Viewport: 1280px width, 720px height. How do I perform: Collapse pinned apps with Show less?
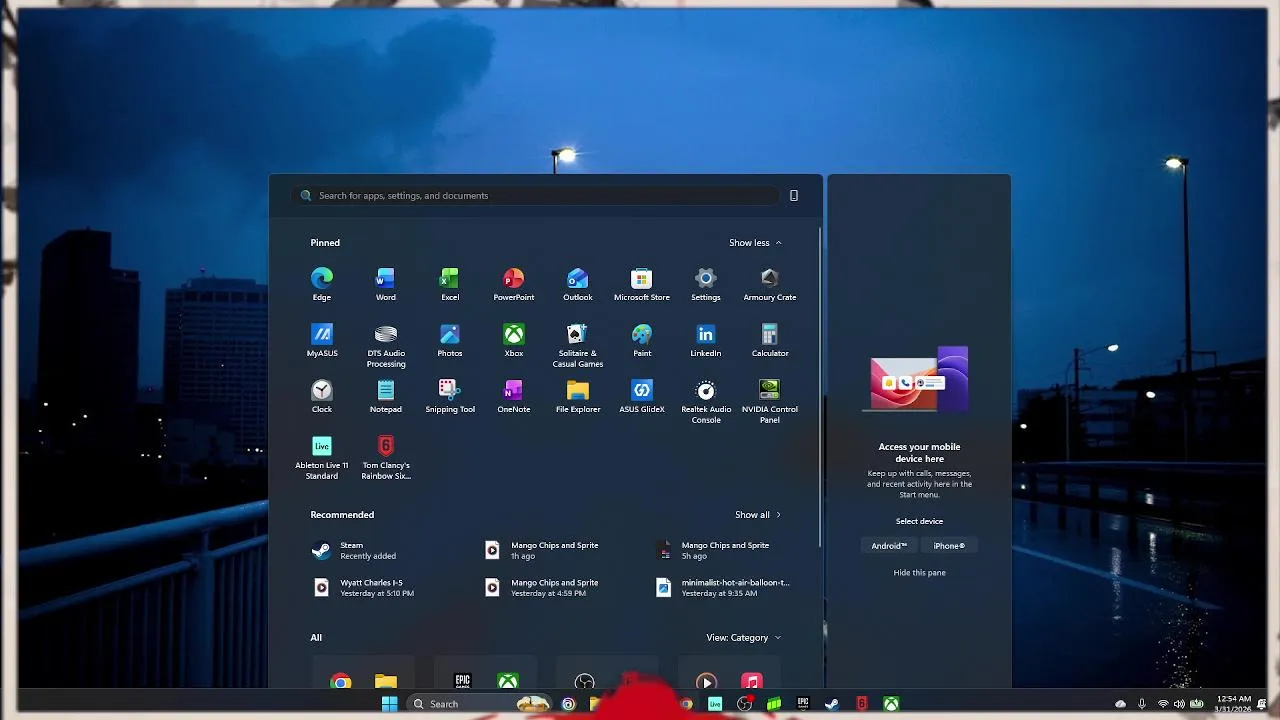[x=755, y=243]
